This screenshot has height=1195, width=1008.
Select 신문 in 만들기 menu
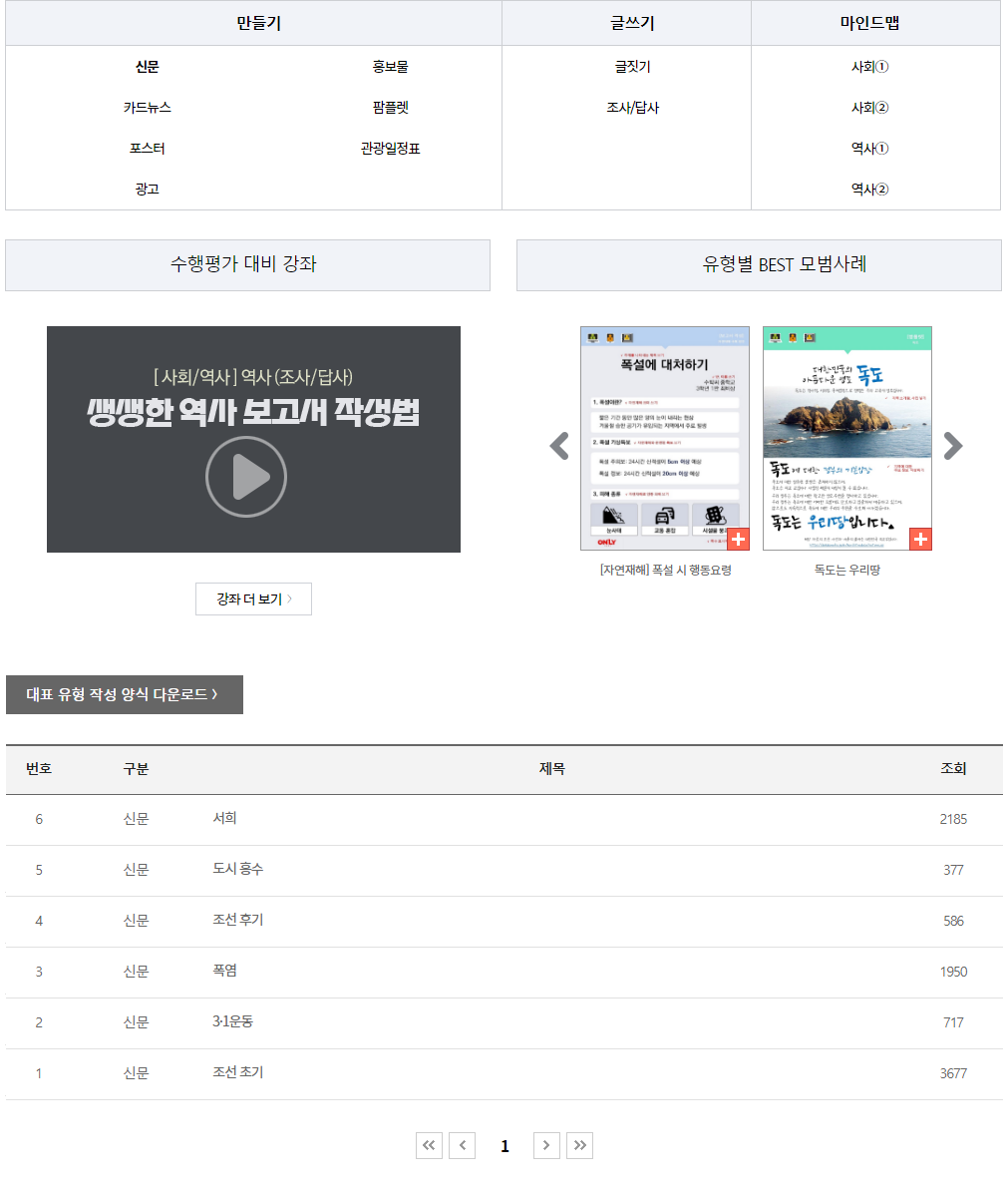pos(147,67)
